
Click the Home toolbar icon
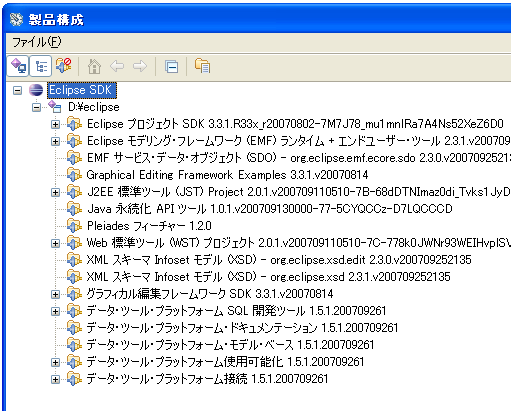point(94,66)
